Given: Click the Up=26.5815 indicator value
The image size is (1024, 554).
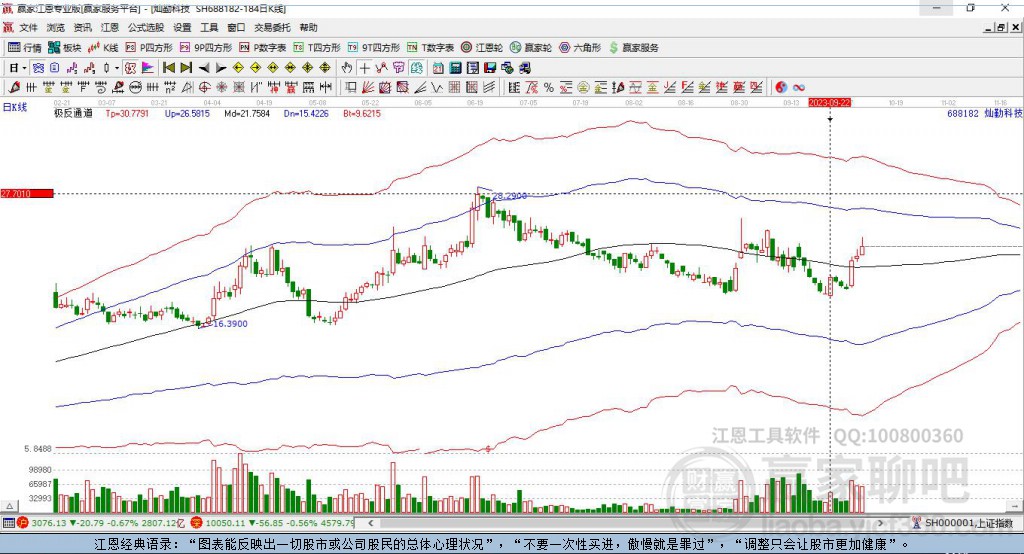Looking at the screenshot, I should click(x=187, y=113).
